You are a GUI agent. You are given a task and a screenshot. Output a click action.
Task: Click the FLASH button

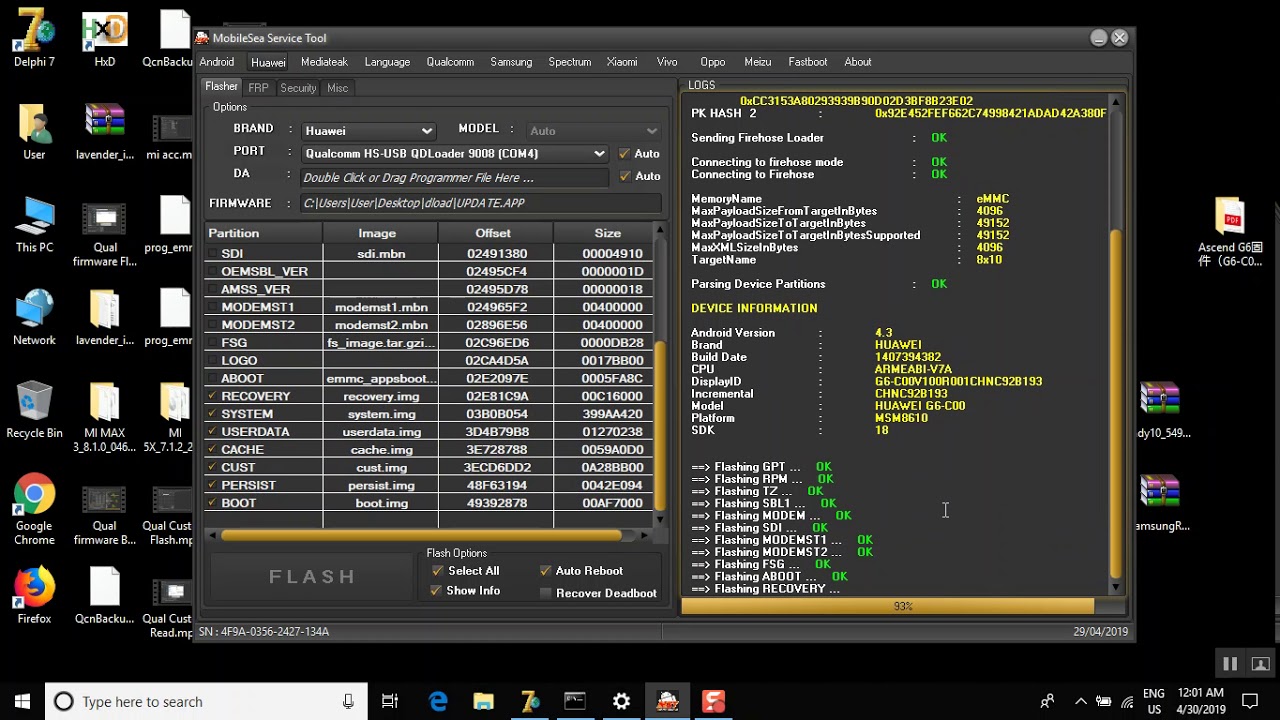pos(313,577)
